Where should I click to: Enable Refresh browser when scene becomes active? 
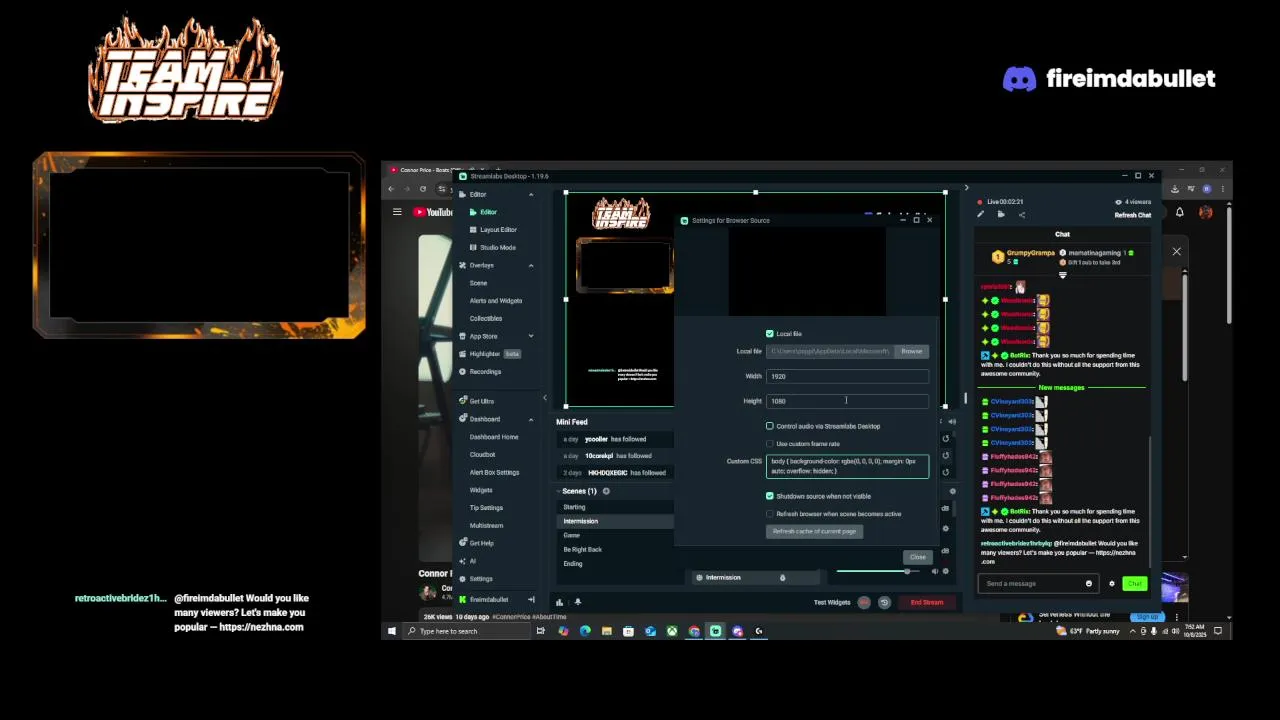[770, 514]
